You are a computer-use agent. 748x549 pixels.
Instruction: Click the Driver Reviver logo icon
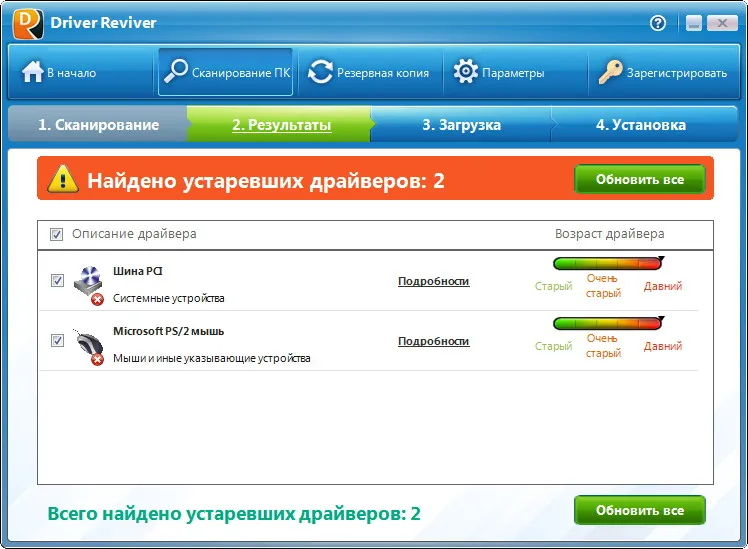[x=28, y=23]
